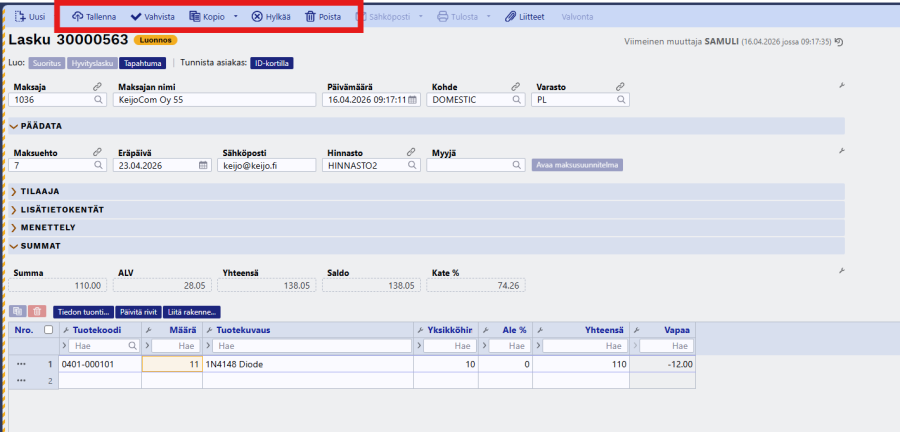Create a new document with Uusi
900x432 pixels.
29,17
